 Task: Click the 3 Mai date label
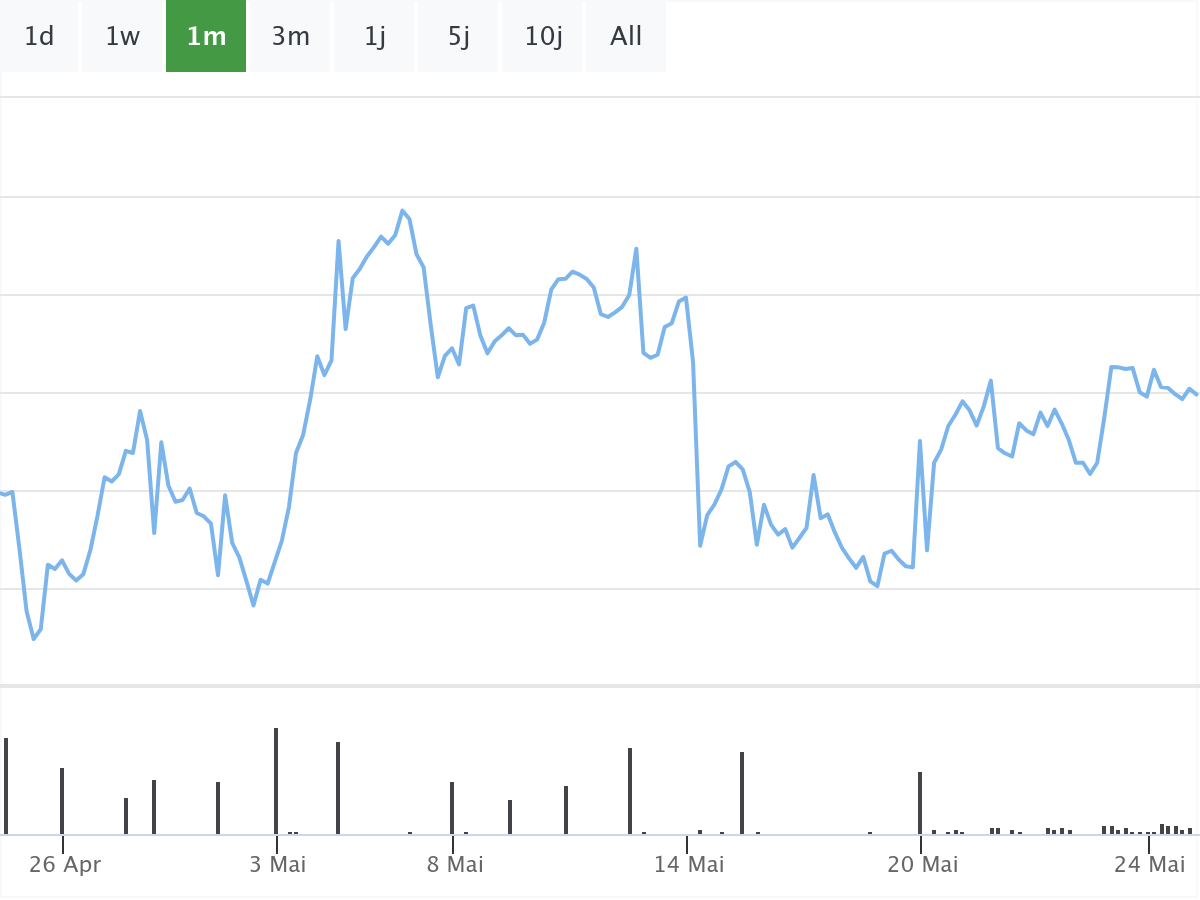click(x=278, y=864)
